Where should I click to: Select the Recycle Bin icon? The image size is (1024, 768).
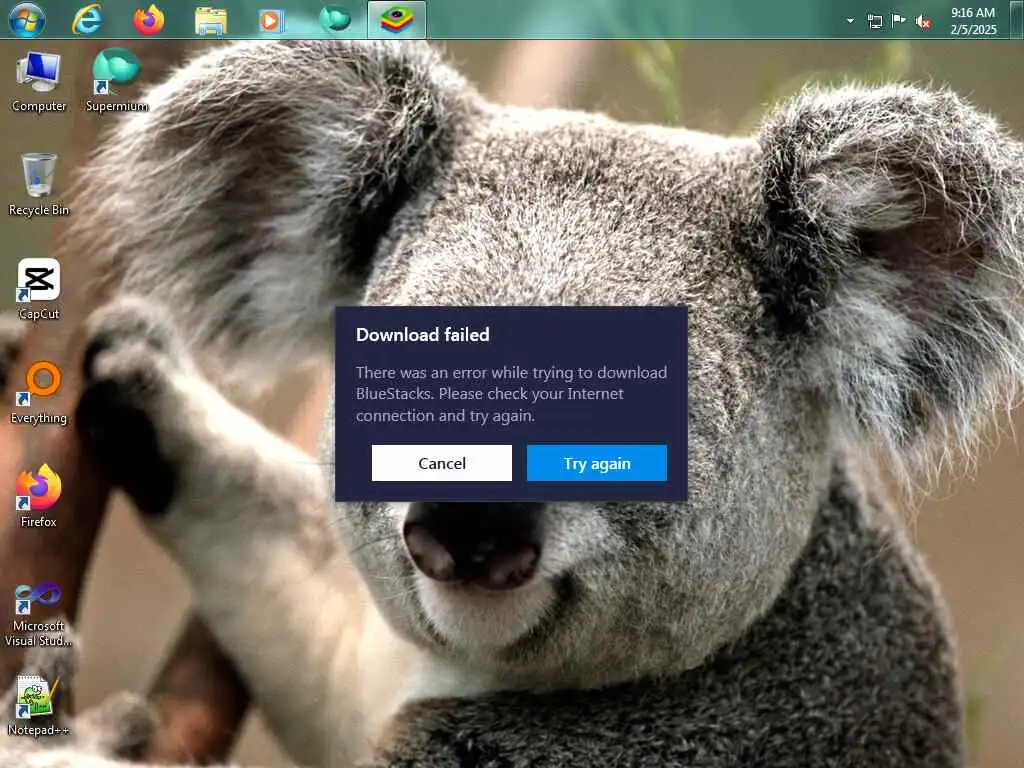[x=39, y=185]
